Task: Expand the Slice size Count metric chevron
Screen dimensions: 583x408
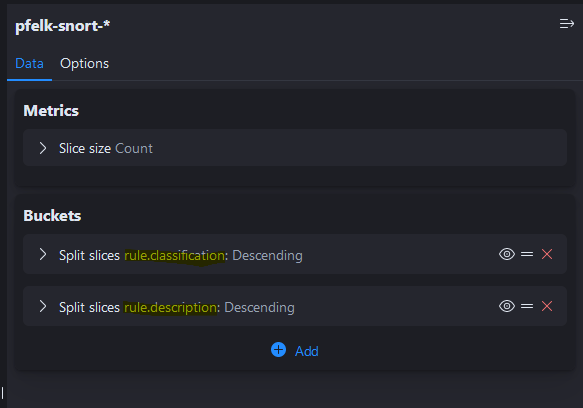Action: tap(43, 148)
